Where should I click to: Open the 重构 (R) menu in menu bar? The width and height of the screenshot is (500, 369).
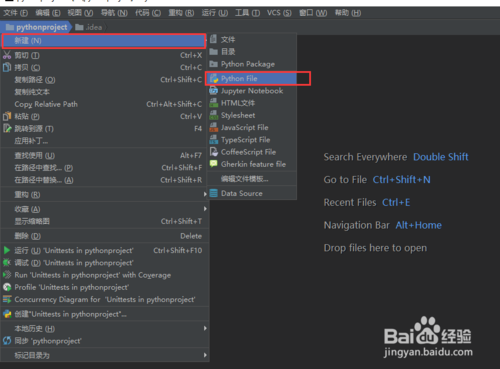pyautogui.click(x=181, y=13)
